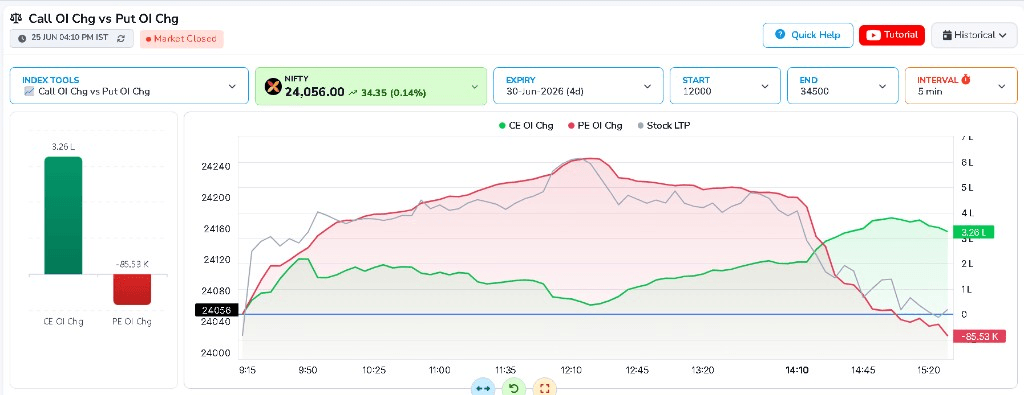
Task: Click the NIFTY logo icon
Action: (272, 86)
